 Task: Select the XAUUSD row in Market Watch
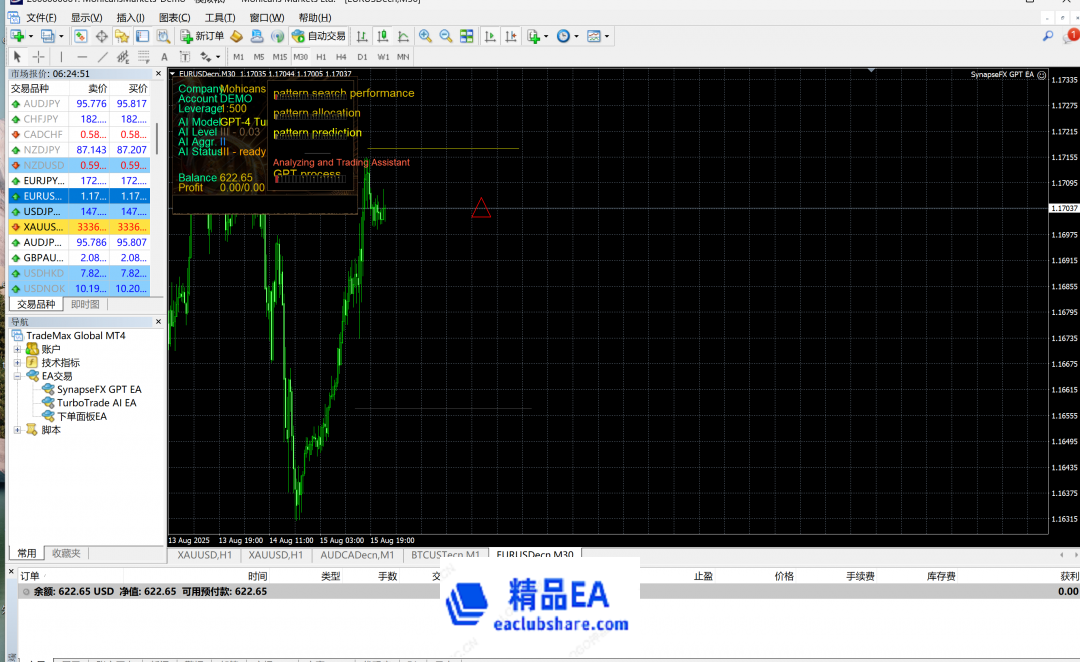pyautogui.click(x=44, y=227)
